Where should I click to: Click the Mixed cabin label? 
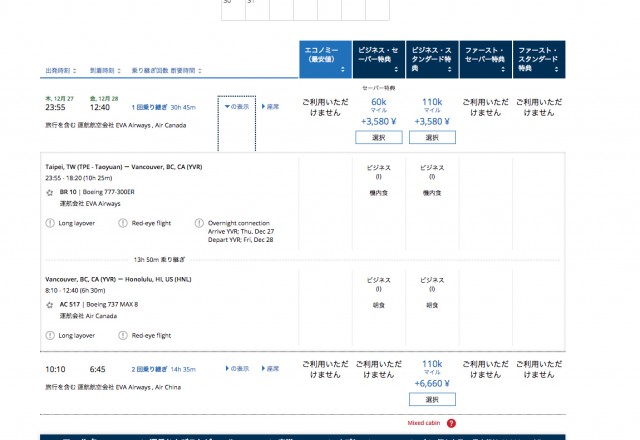424,423
